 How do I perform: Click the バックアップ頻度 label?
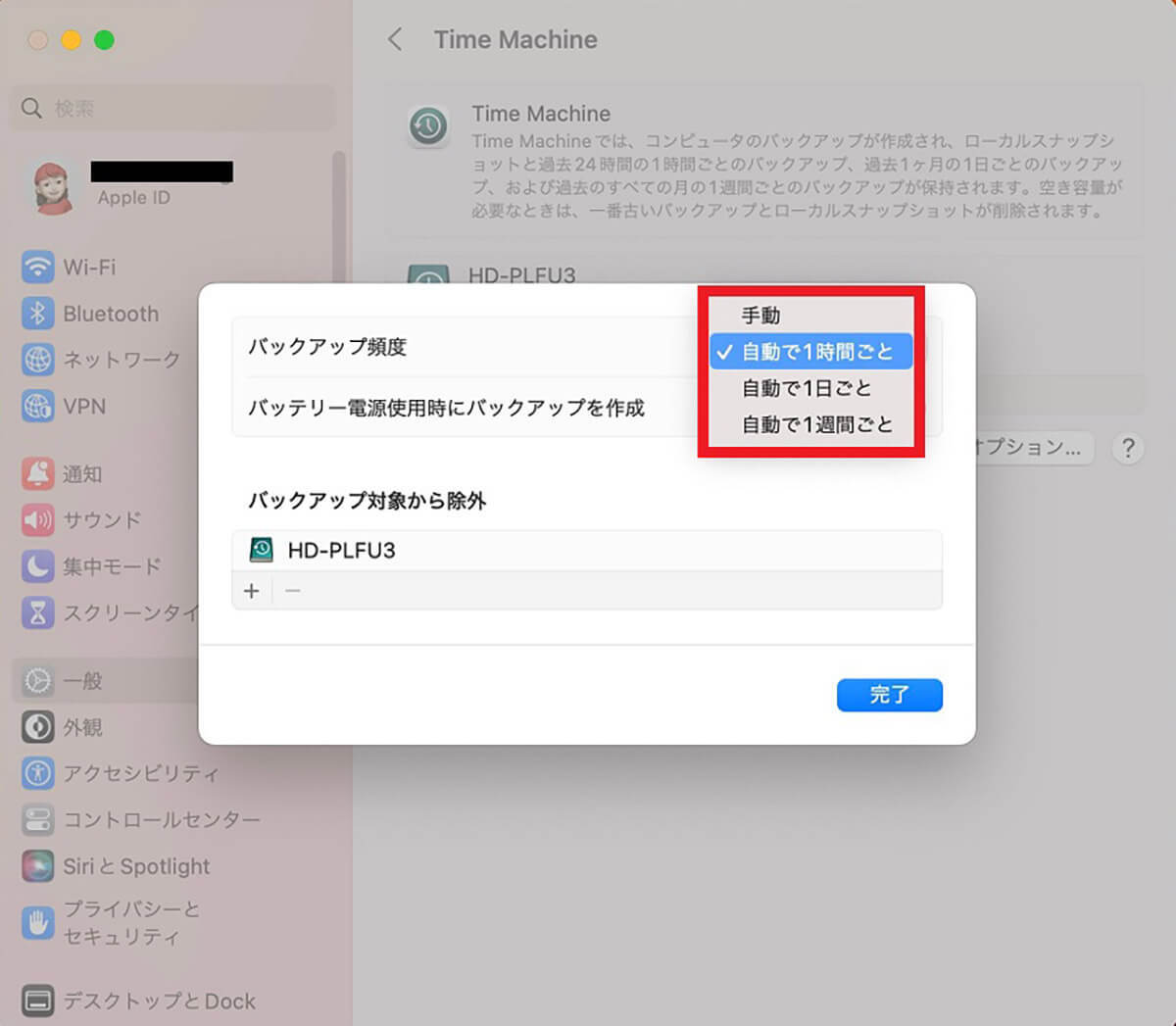[x=327, y=347]
